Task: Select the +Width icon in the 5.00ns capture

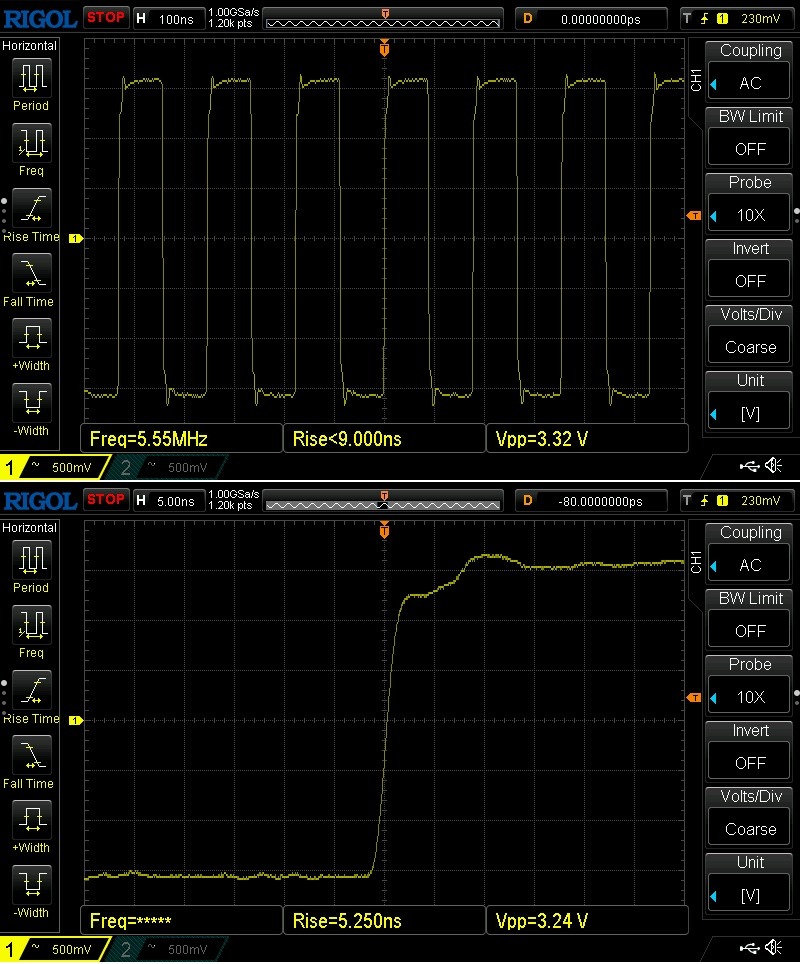Action: click(x=32, y=820)
